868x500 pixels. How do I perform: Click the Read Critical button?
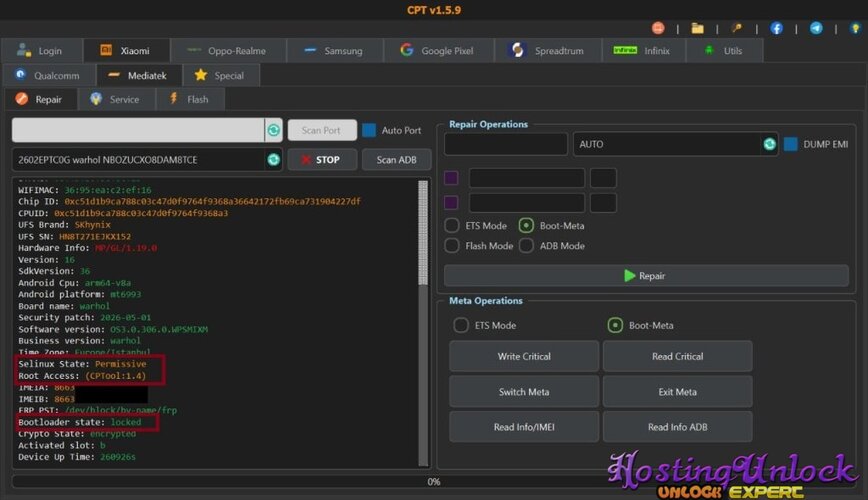point(677,356)
